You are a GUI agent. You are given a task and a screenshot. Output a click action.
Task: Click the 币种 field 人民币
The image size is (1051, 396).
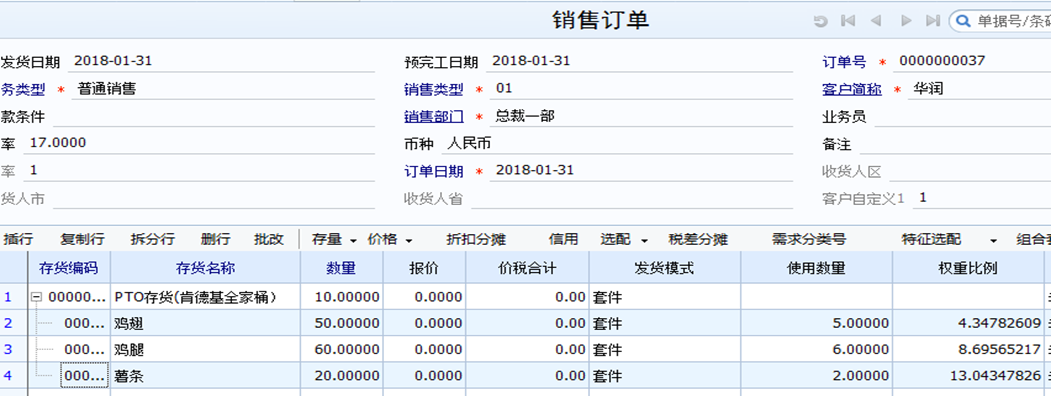tap(617, 143)
